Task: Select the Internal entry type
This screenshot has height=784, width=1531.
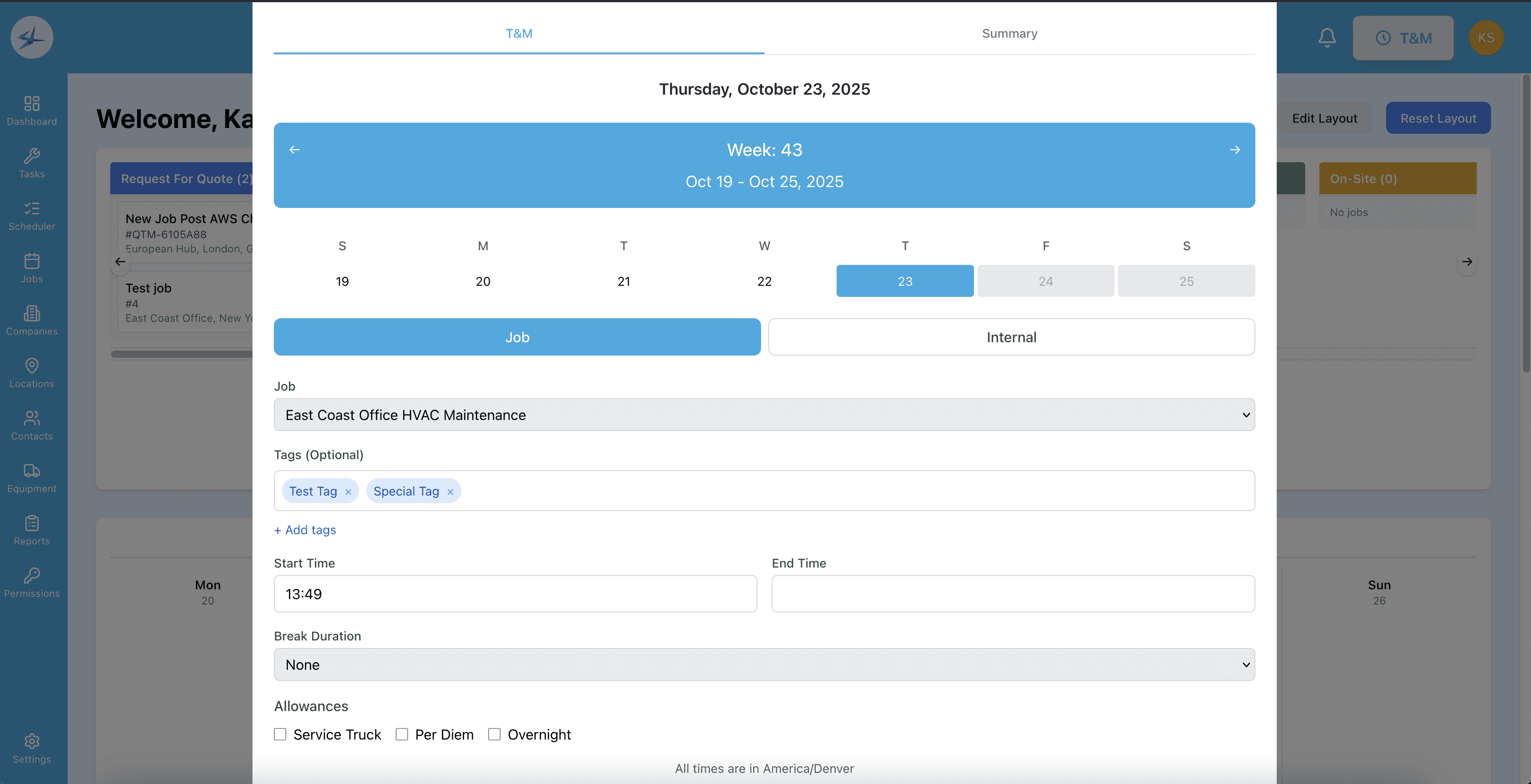Action: (x=1011, y=337)
